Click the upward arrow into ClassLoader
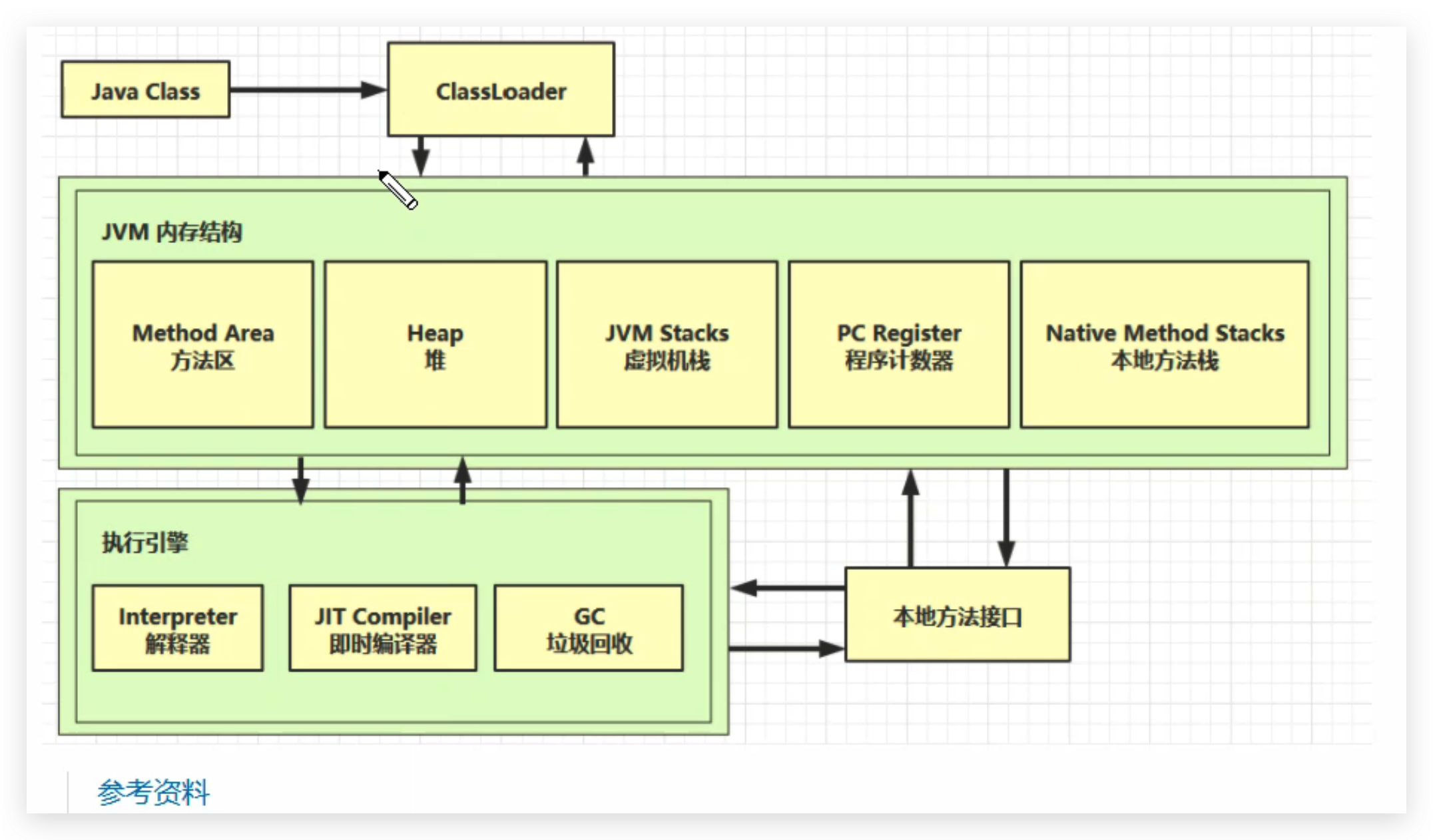This screenshot has height=840, width=1433. click(x=585, y=156)
